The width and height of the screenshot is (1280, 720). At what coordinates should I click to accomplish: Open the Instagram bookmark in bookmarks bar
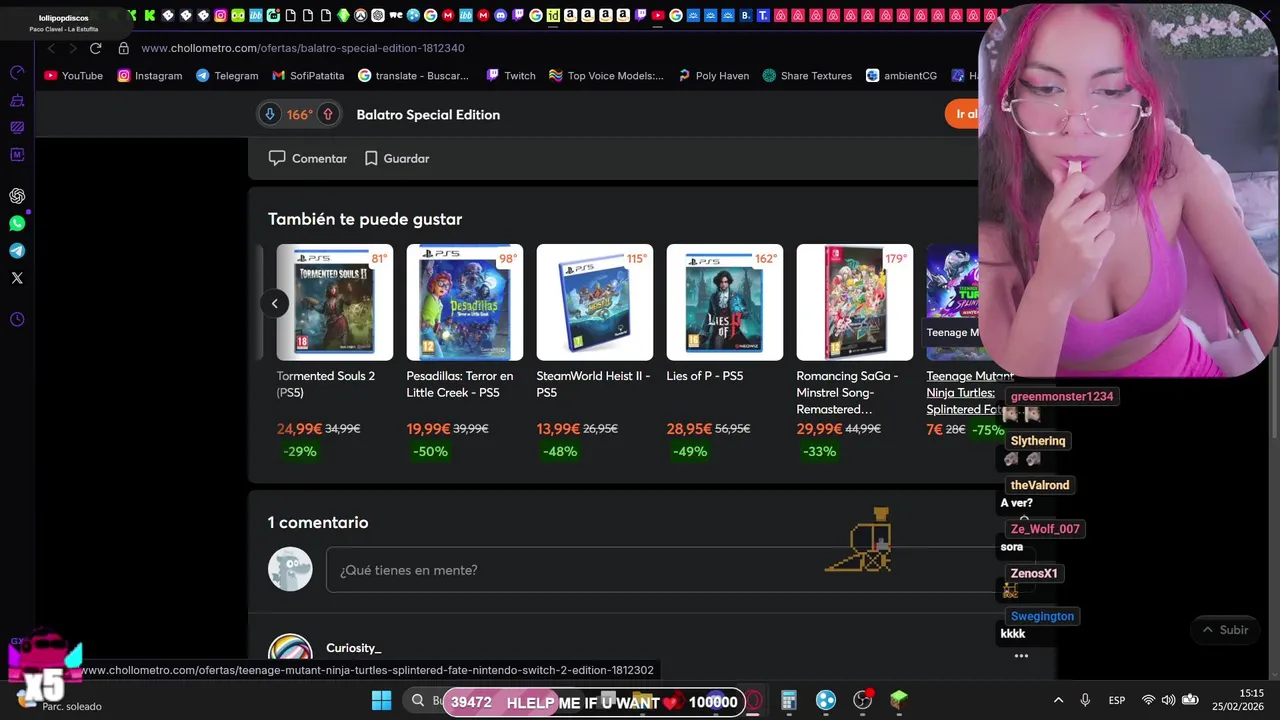pyautogui.click(x=150, y=76)
